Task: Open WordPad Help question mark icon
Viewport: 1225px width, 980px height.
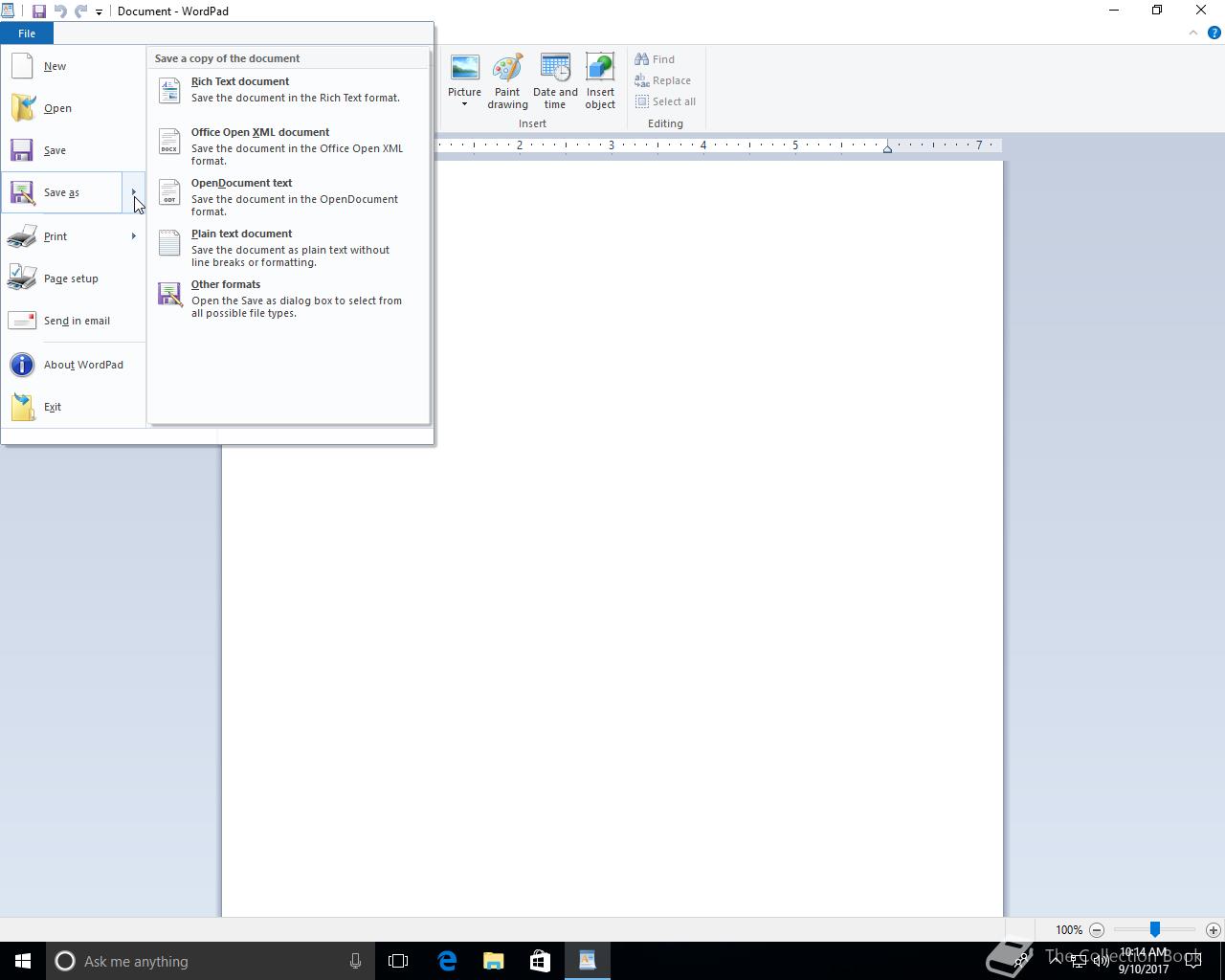Action: 1214,33
